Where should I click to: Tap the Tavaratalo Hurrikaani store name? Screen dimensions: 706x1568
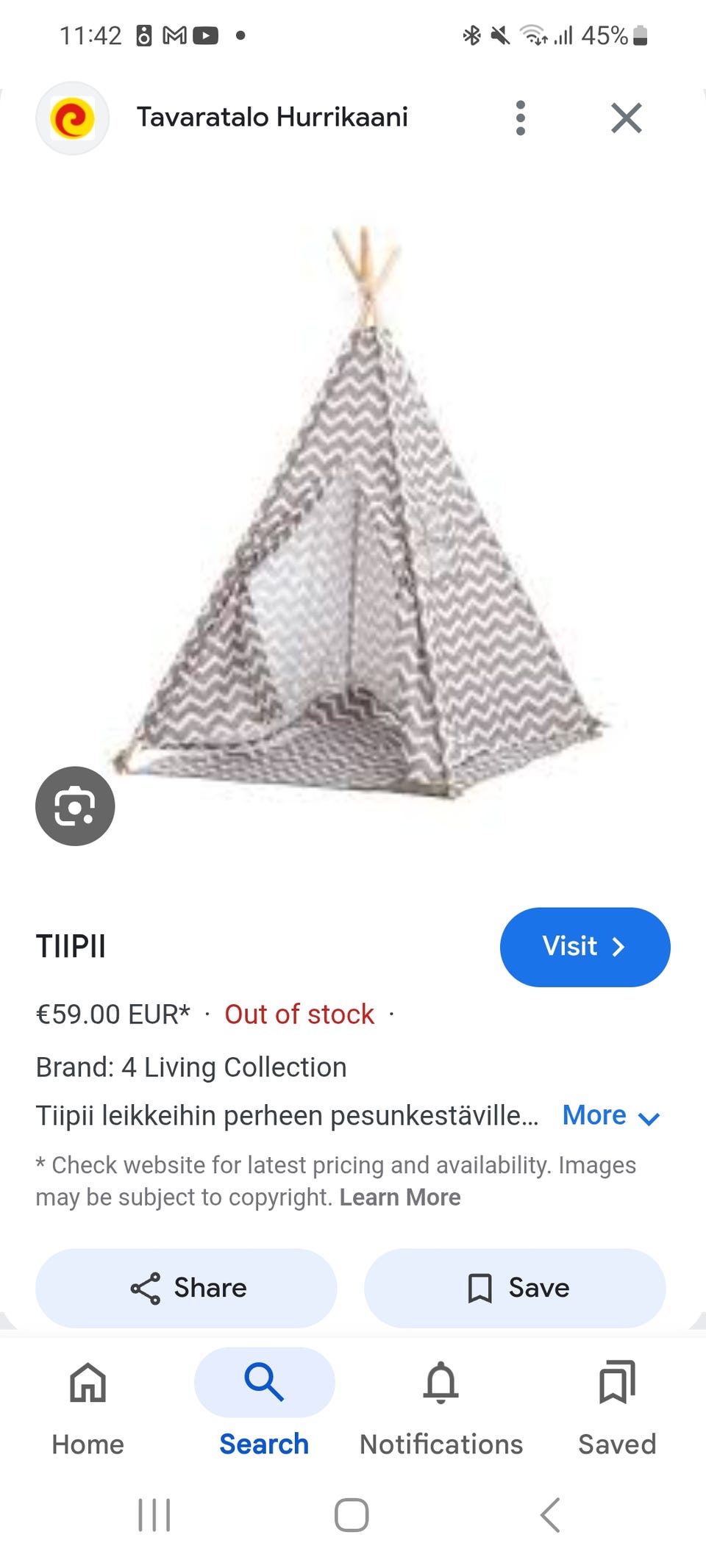click(x=272, y=117)
